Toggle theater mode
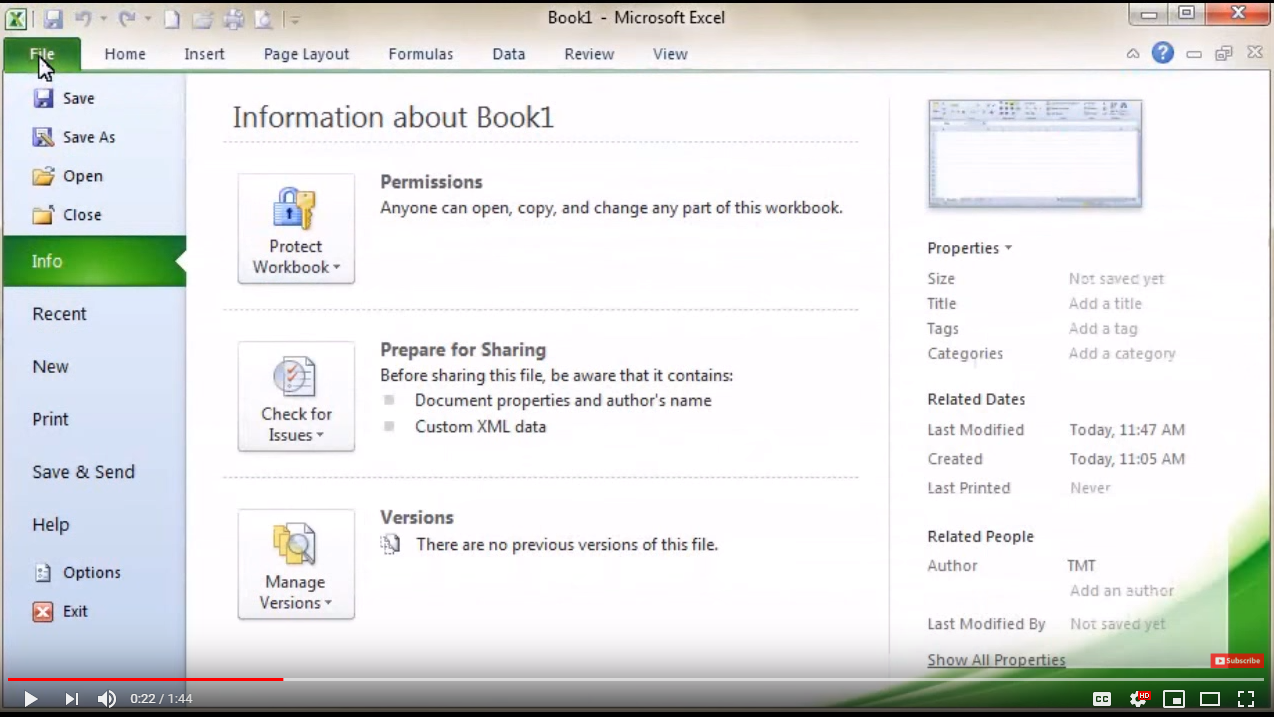The image size is (1274, 717). [1210, 699]
